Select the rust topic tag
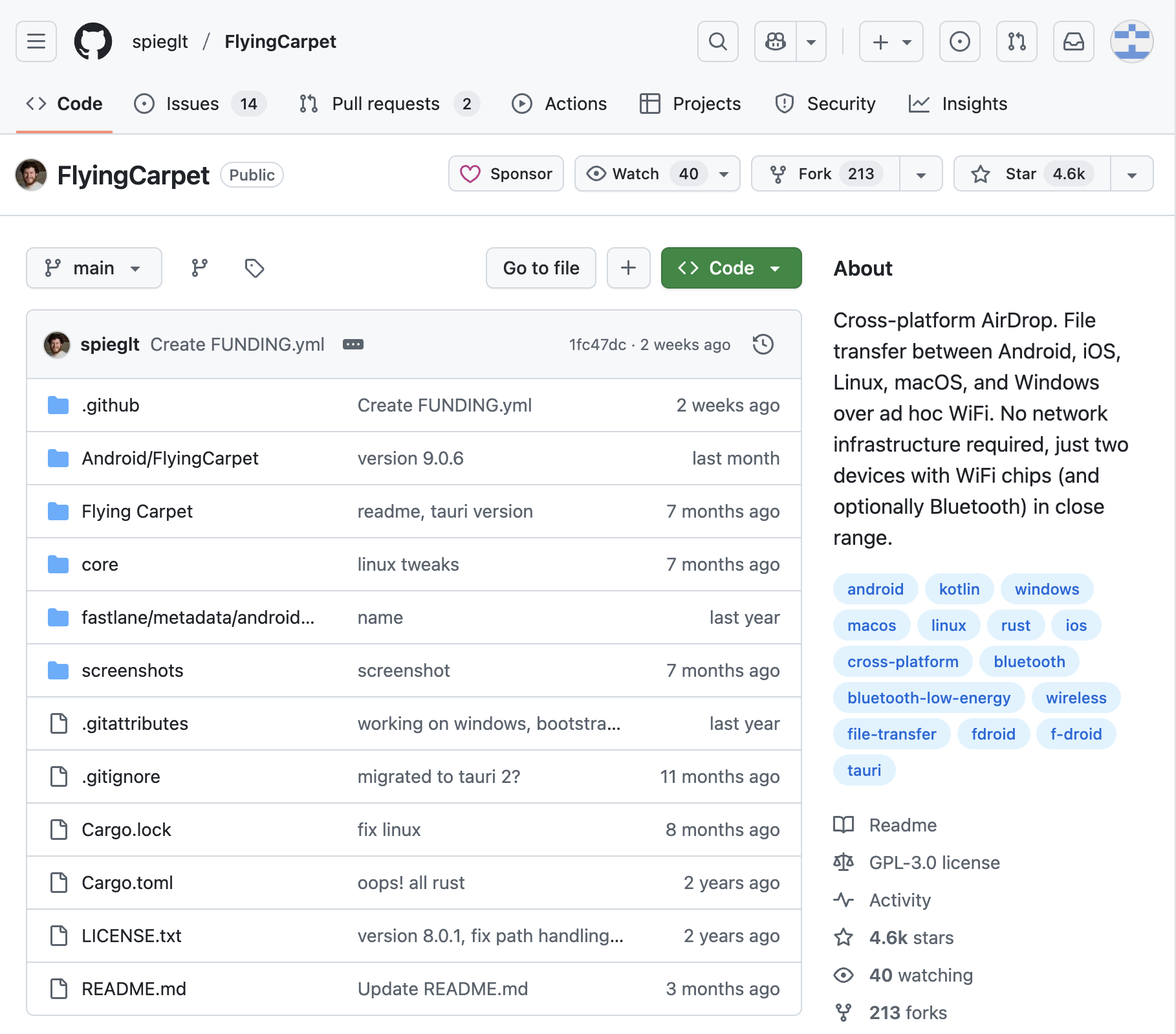Viewport: 1176px width, 1034px height. [1015, 625]
